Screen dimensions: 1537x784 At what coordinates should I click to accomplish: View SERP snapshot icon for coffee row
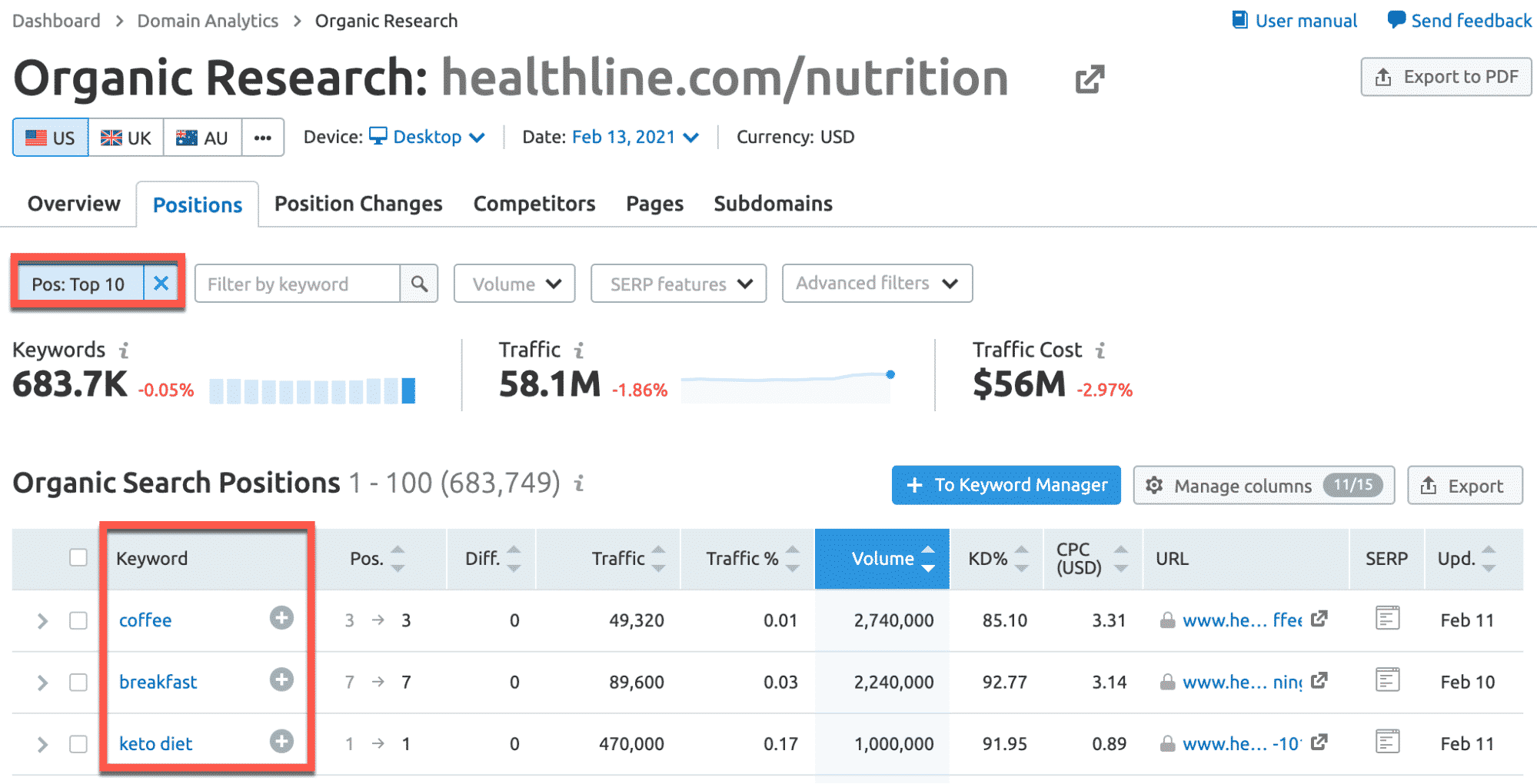(1387, 618)
